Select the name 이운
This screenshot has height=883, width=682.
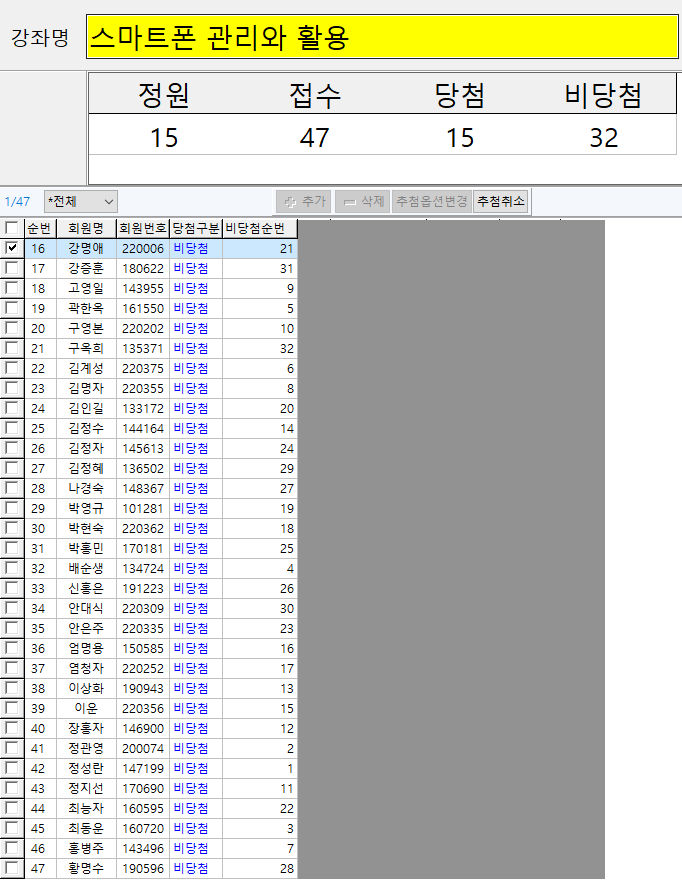tap(86, 708)
